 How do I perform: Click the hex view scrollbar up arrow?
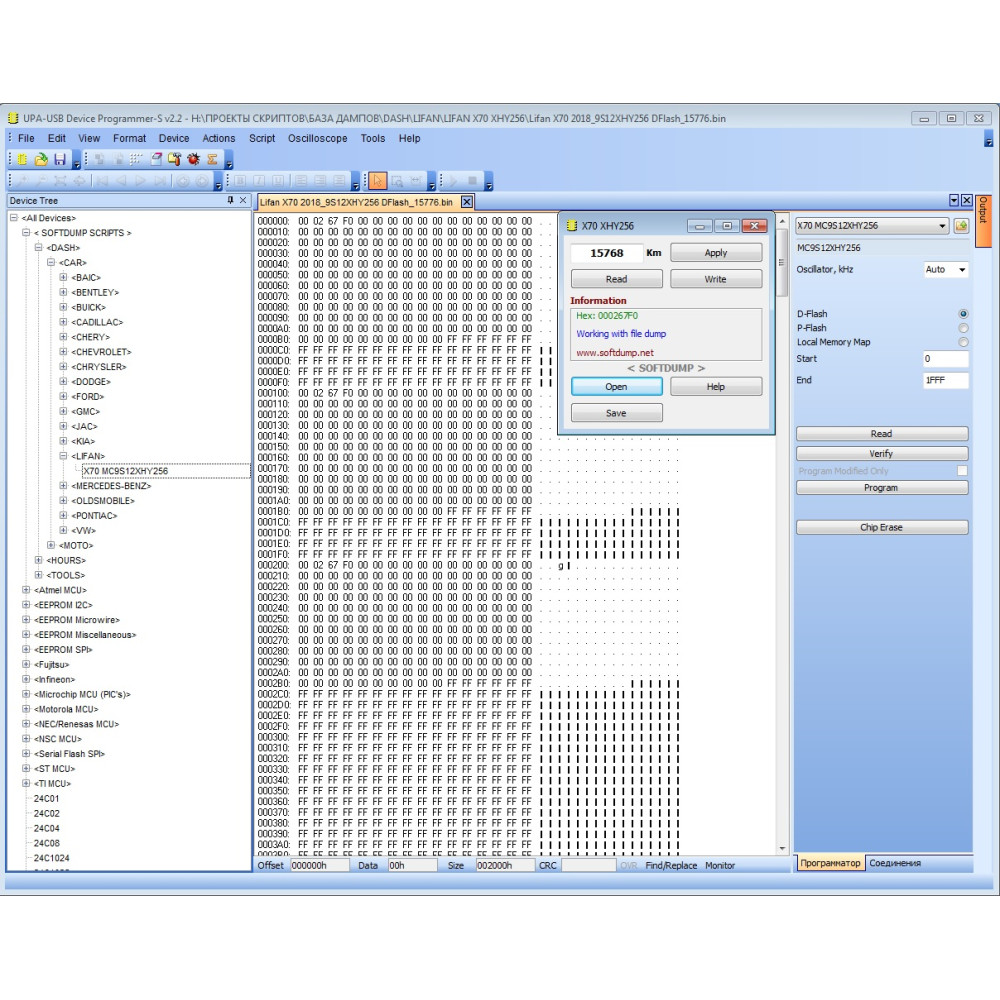(x=783, y=221)
